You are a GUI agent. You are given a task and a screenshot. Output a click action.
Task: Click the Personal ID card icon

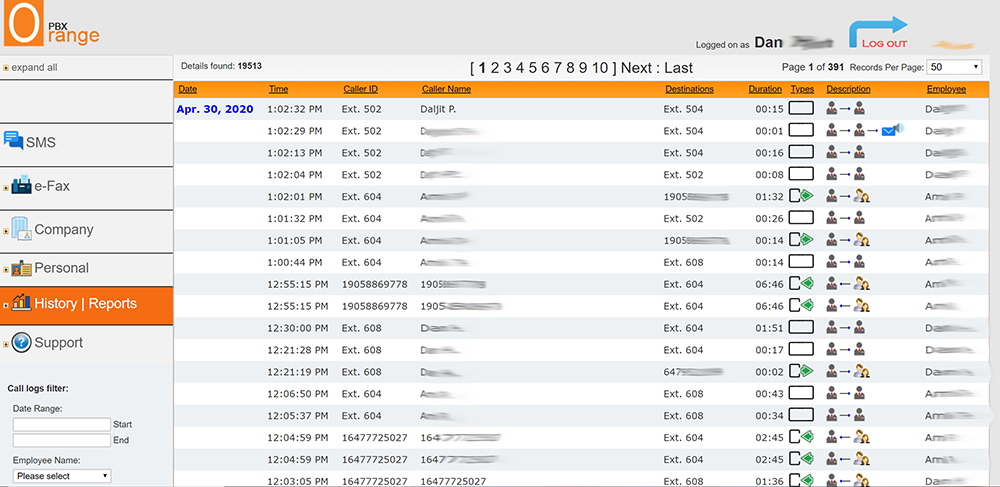21,268
